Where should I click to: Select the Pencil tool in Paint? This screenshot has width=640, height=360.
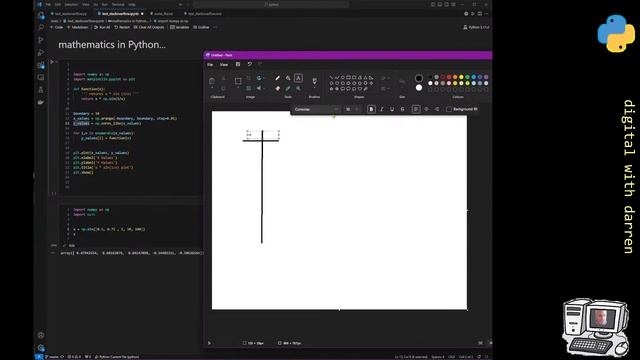point(278,78)
